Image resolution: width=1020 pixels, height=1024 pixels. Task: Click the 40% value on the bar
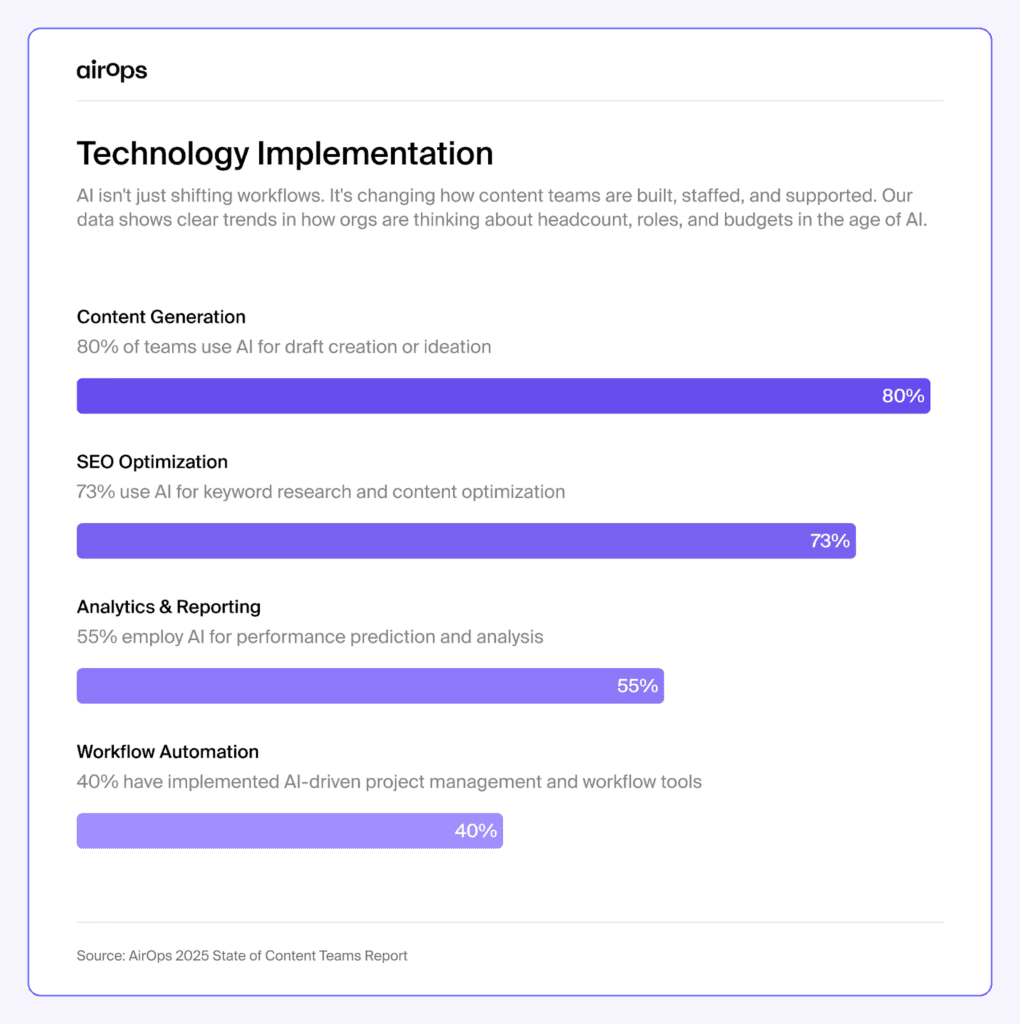pyautogui.click(x=476, y=831)
